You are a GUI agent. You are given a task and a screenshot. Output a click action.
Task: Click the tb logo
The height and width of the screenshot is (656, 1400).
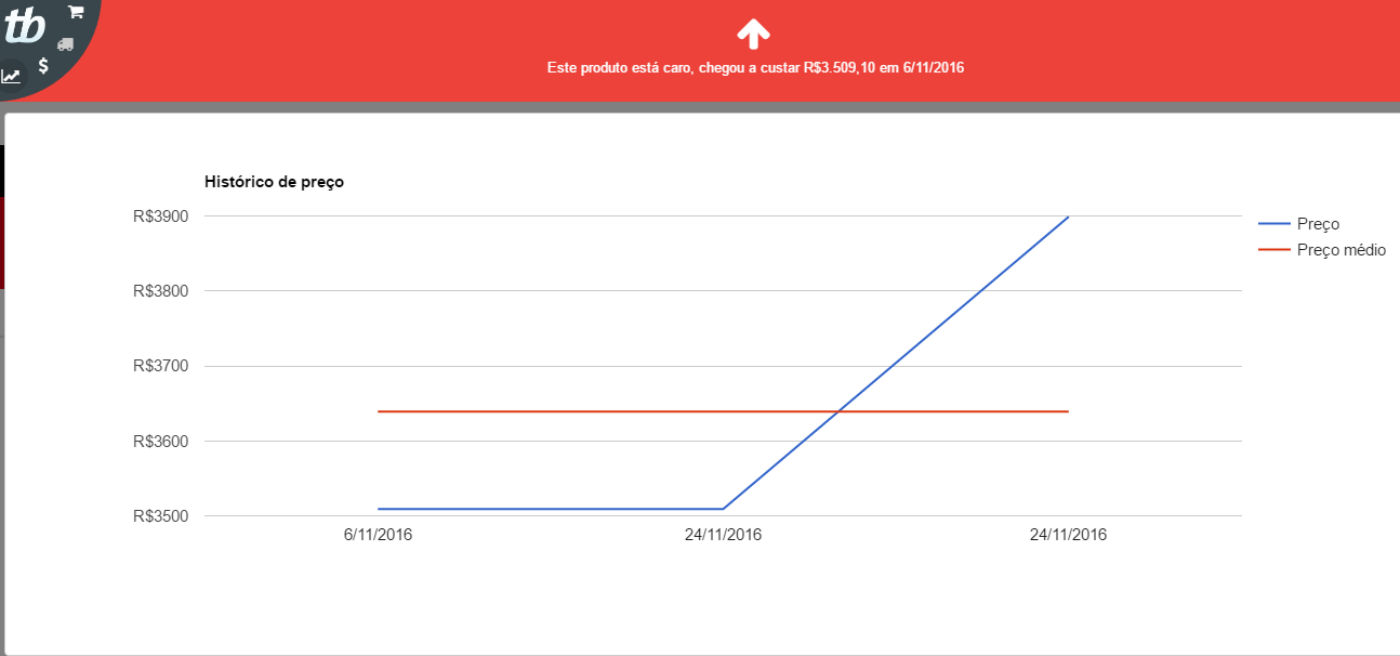(25, 27)
